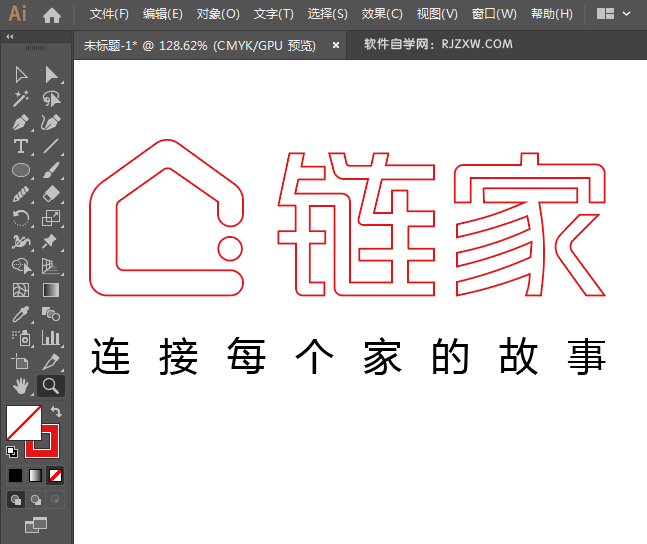
Task: Open the 文件(F) menu
Action: click(x=109, y=14)
